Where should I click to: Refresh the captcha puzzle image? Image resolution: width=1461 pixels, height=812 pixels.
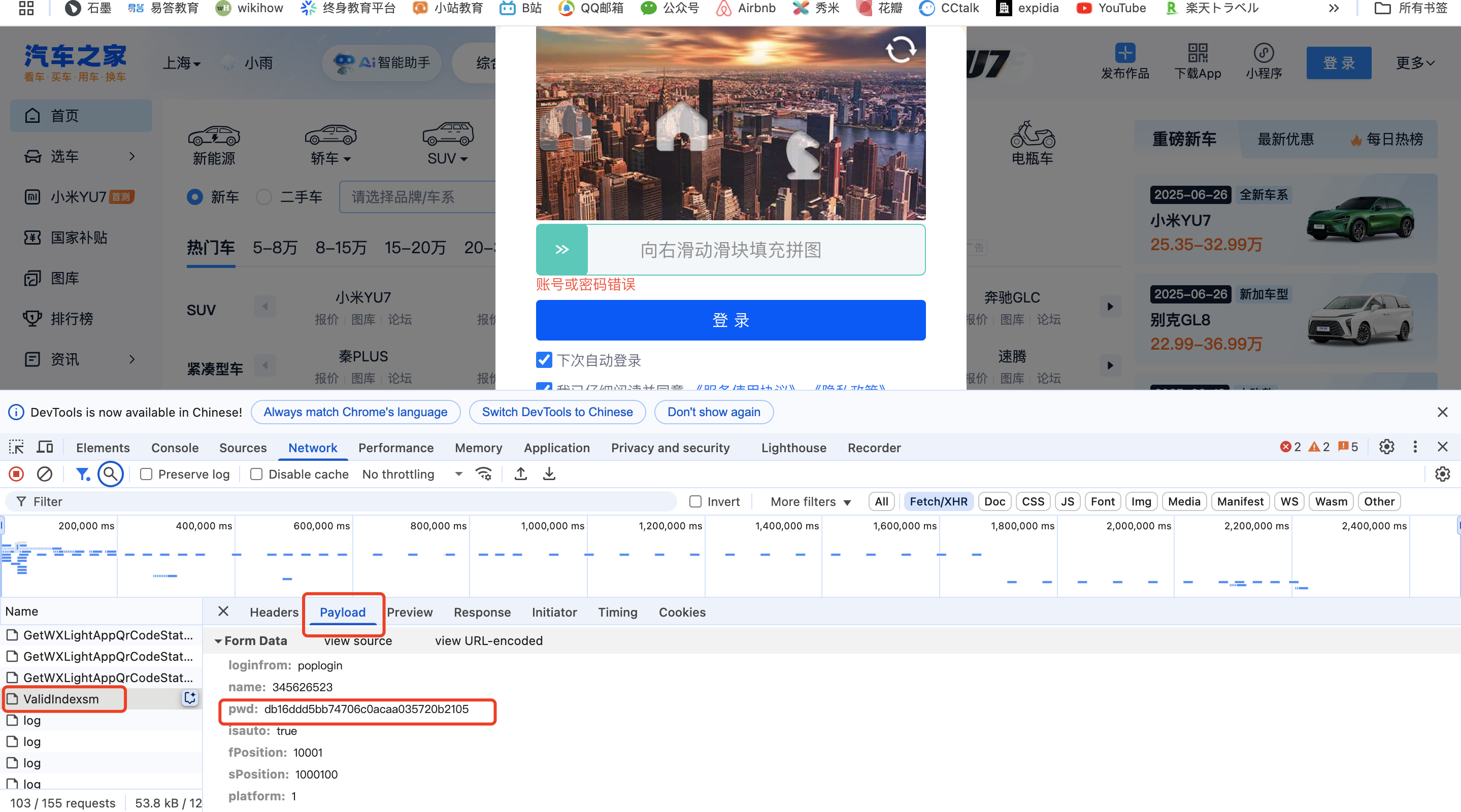click(901, 50)
